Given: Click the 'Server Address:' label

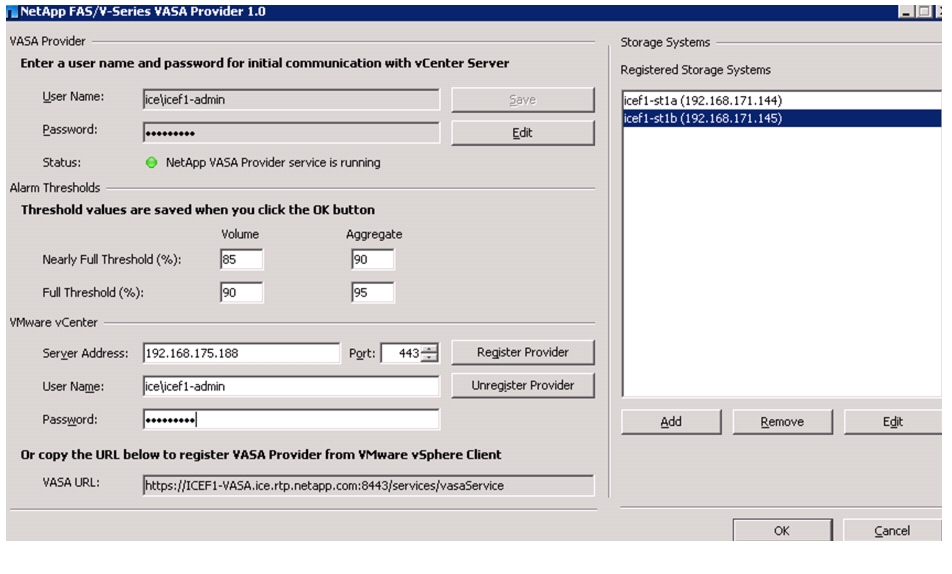Looking at the screenshot, I should point(85,353).
